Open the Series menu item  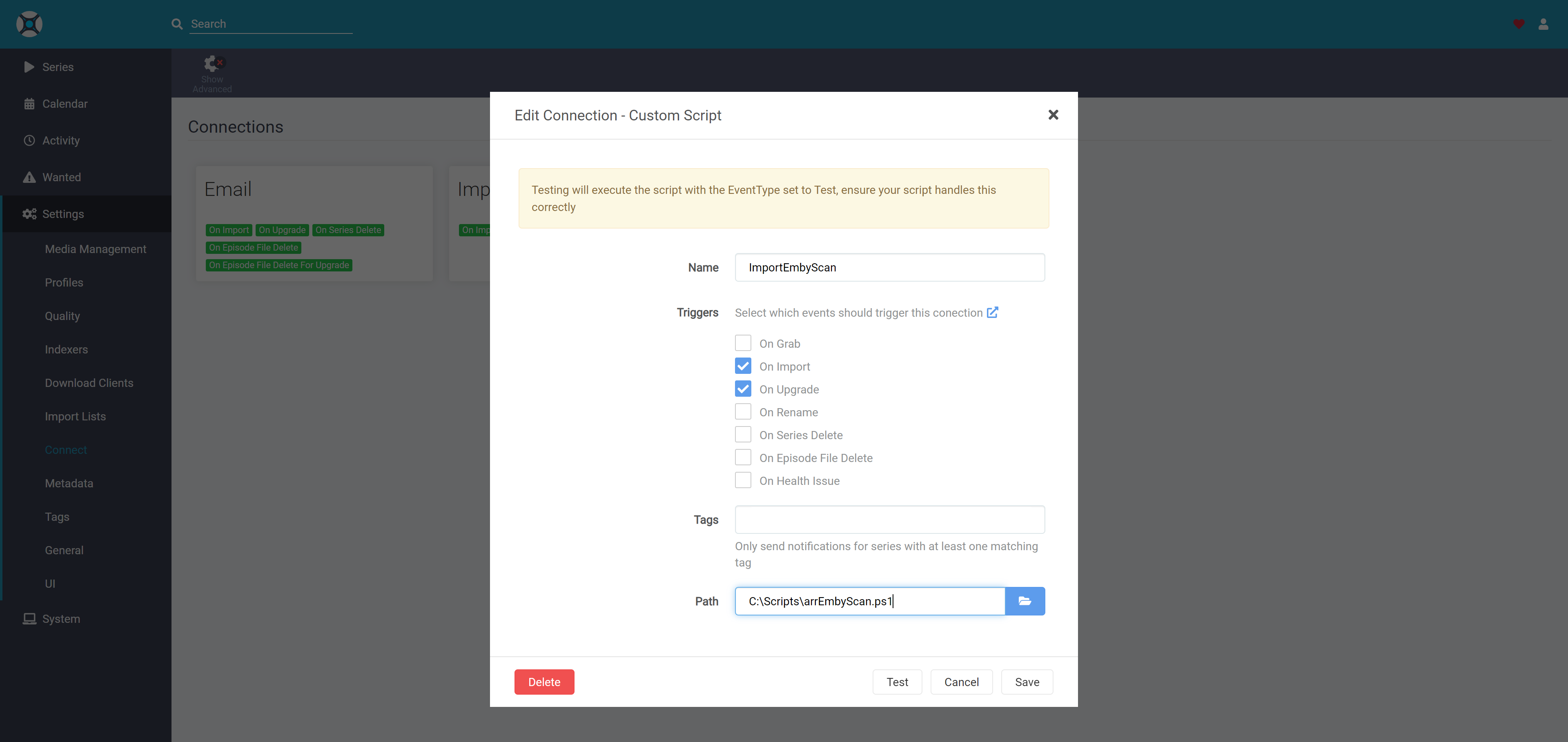pyautogui.click(x=58, y=67)
